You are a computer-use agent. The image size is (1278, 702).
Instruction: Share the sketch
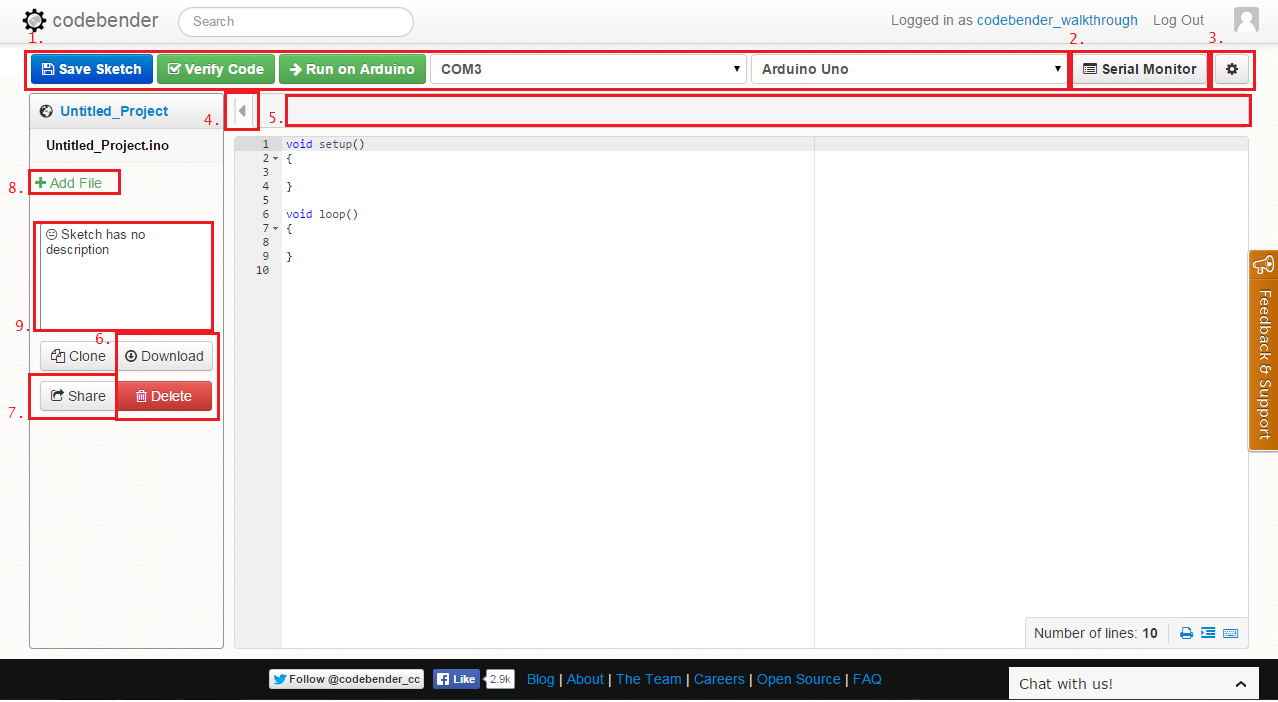(x=78, y=396)
